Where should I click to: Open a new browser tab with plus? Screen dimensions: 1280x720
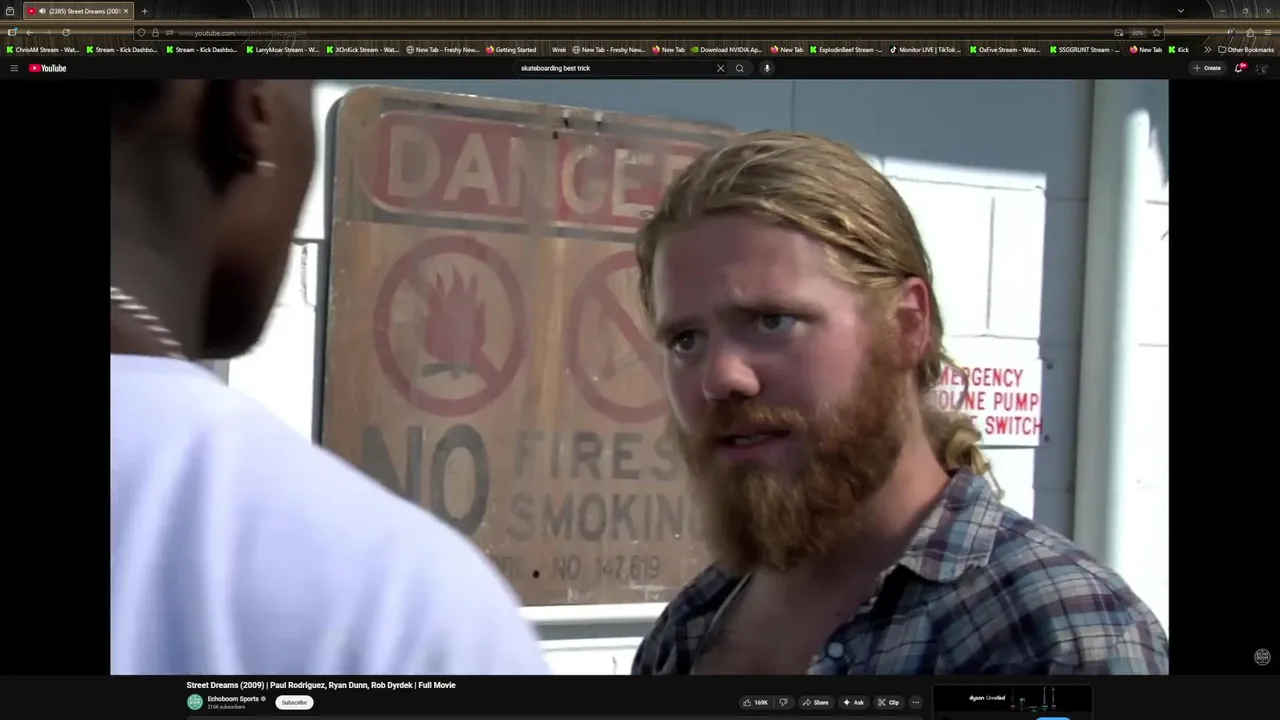[x=144, y=11]
